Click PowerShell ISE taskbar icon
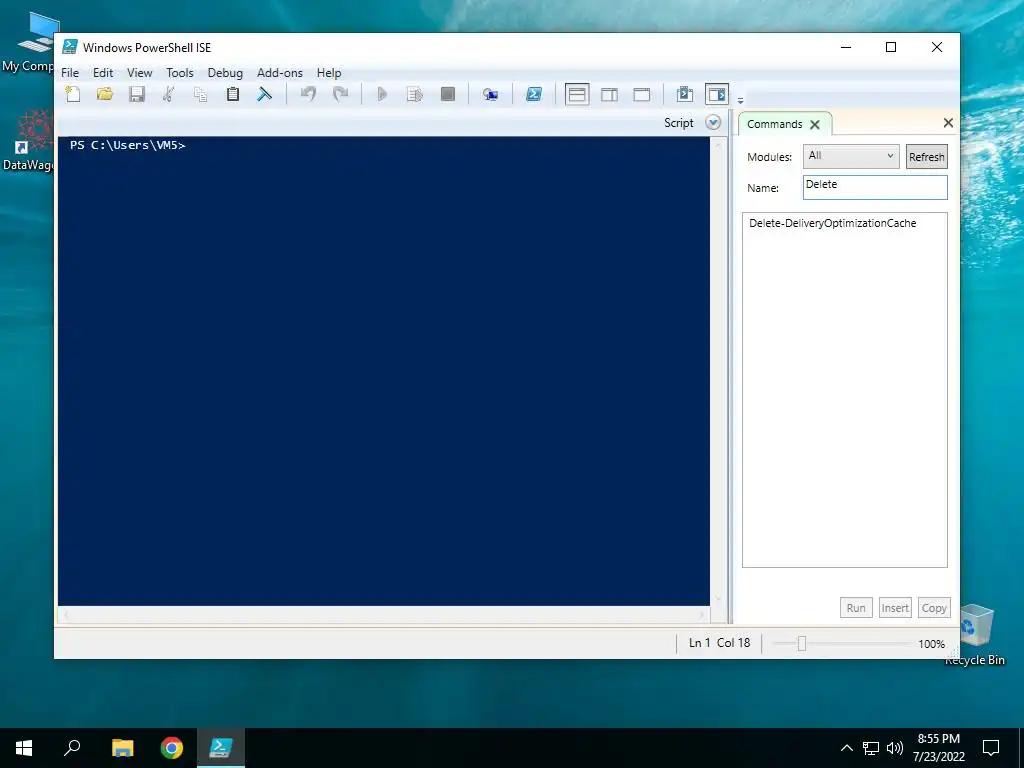Screen dimensions: 1024x768 point(221,748)
